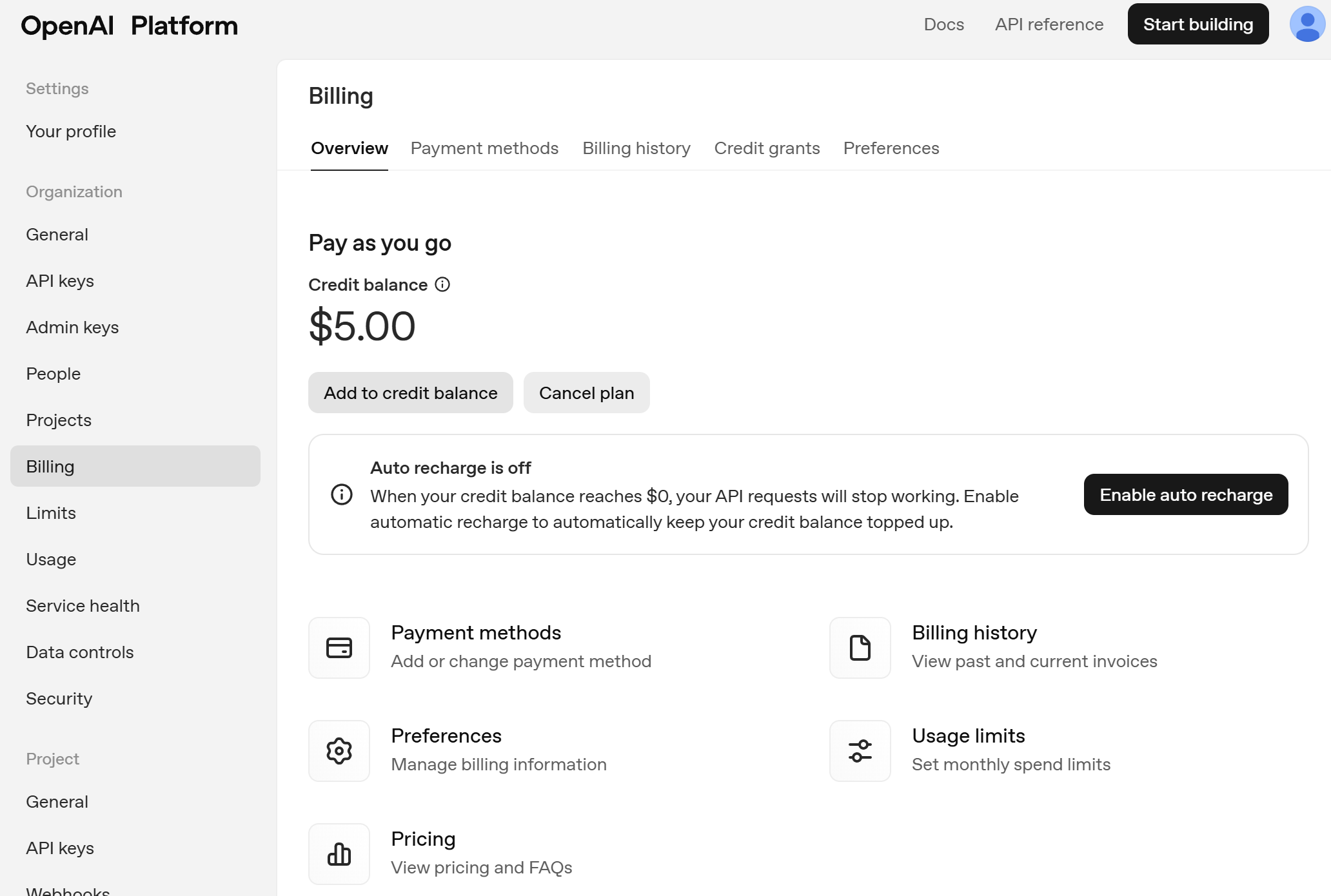Image resolution: width=1331 pixels, height=896 pixels.
Task: Click the credit balance info icon
Action: tap(442, 284)
